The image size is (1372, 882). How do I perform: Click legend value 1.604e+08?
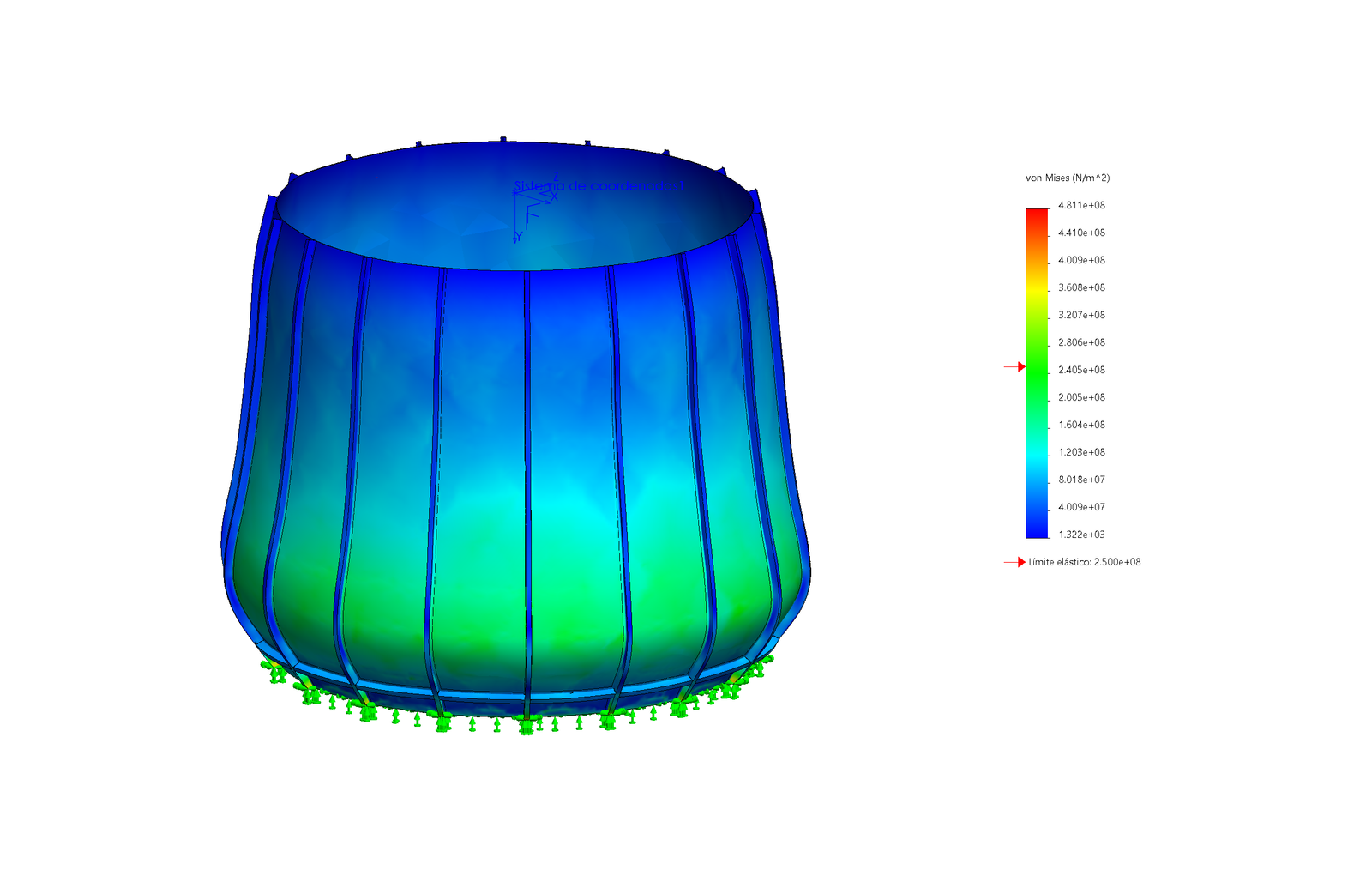tap(1081, 425)
